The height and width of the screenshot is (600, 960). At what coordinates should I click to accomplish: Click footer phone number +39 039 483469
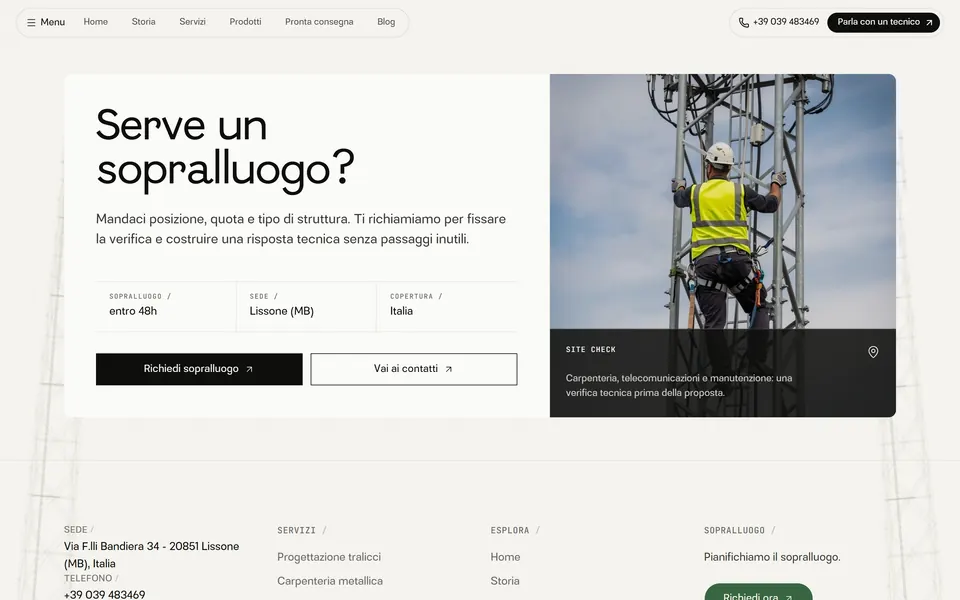tap(105, 594)
